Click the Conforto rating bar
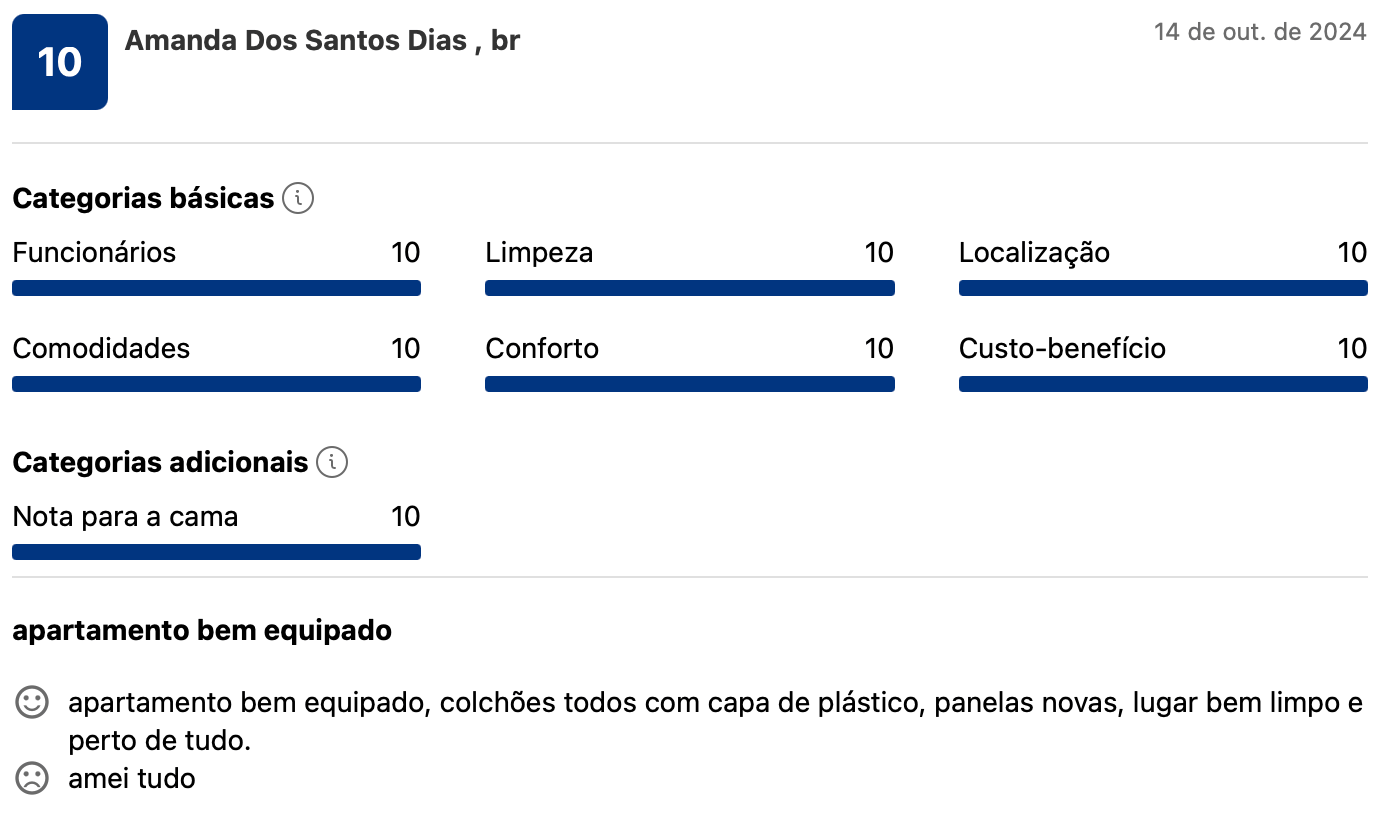Image resolution: width=1396 pixels, height=818 pixels. pyautogui.click(x=689, y=384)
